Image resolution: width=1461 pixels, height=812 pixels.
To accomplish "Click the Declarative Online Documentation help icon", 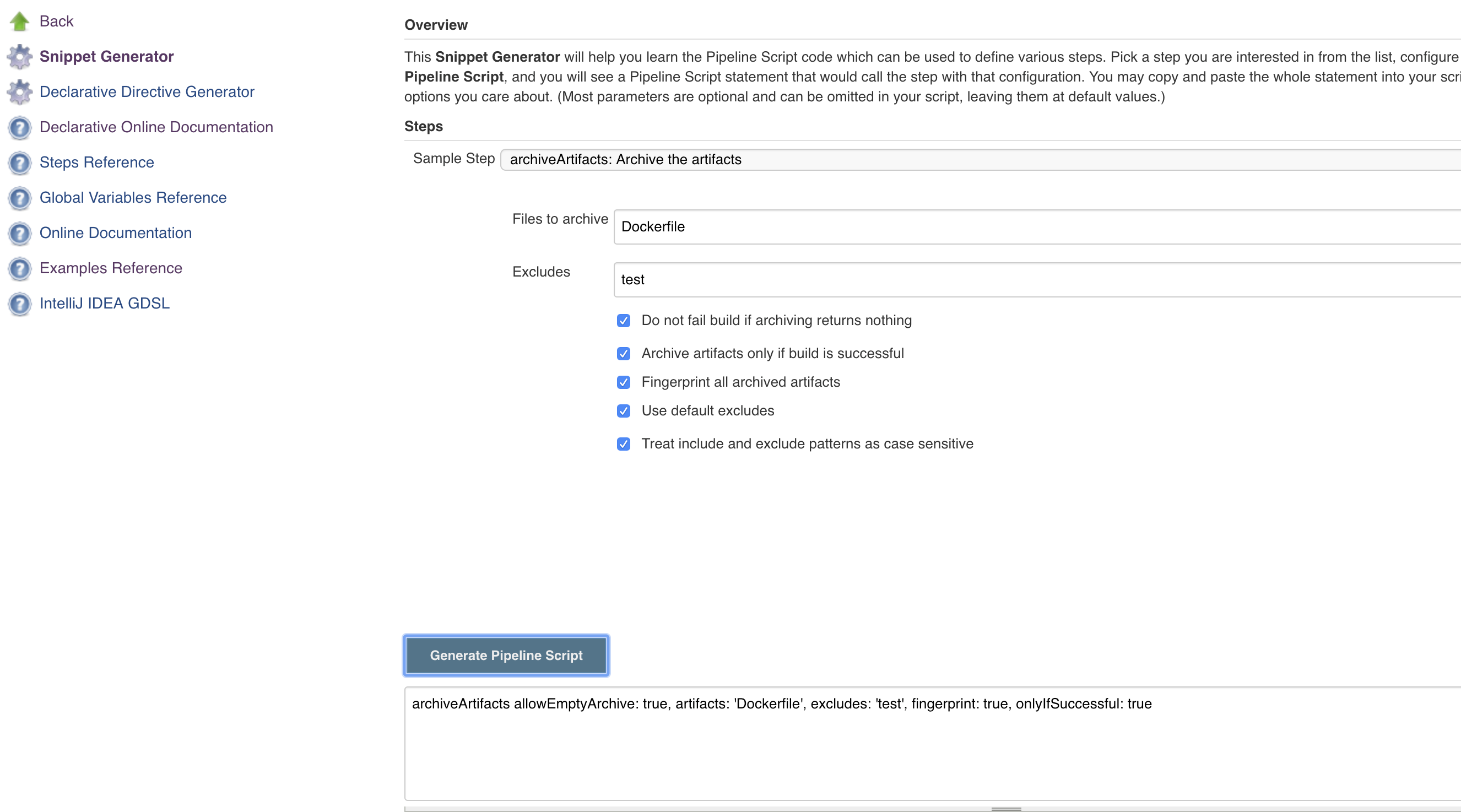I will pyautogui.click(x=19, y=128).
